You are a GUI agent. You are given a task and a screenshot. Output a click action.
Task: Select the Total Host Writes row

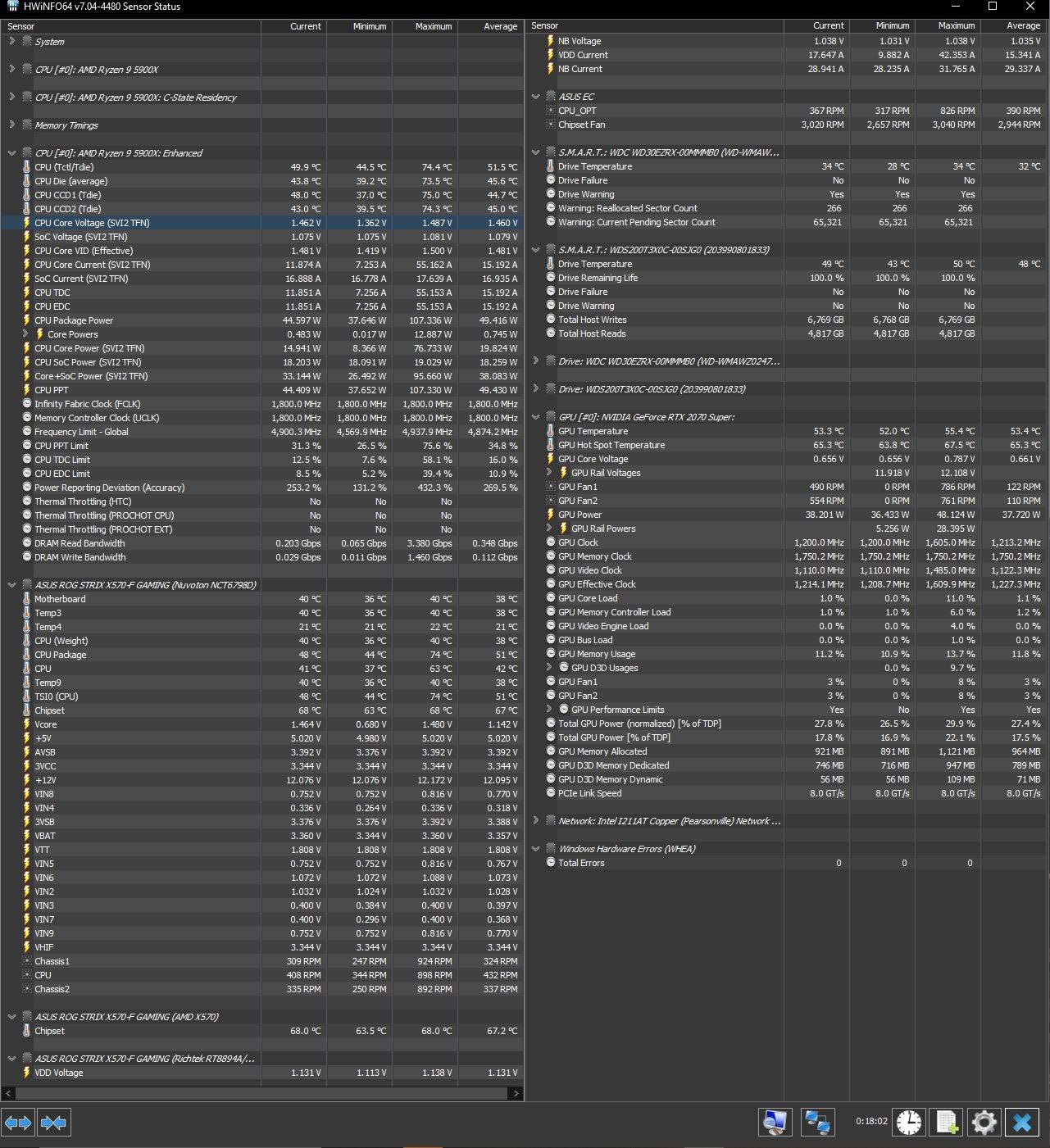[x=788, y=320]
